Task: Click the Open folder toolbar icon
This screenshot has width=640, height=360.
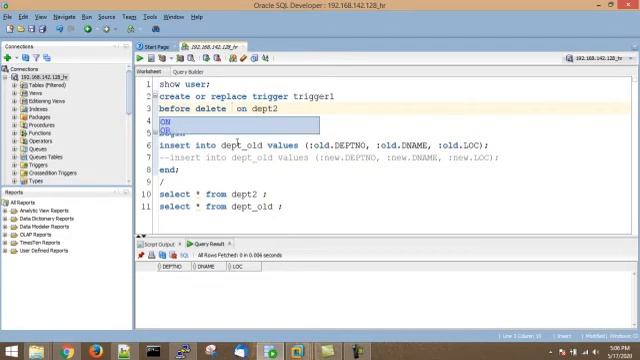Action: pos(21,29)
